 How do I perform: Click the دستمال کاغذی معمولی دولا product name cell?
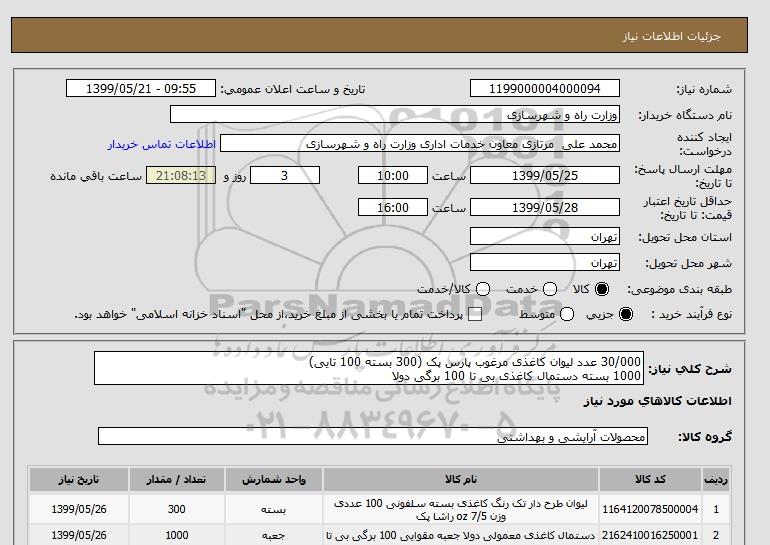tap(461, 535)
